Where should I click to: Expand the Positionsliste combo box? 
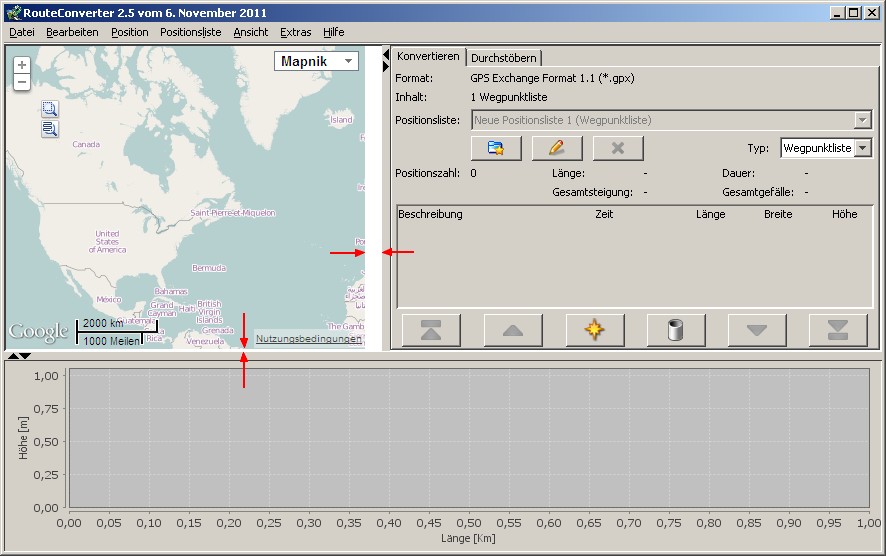coord(863,120)
